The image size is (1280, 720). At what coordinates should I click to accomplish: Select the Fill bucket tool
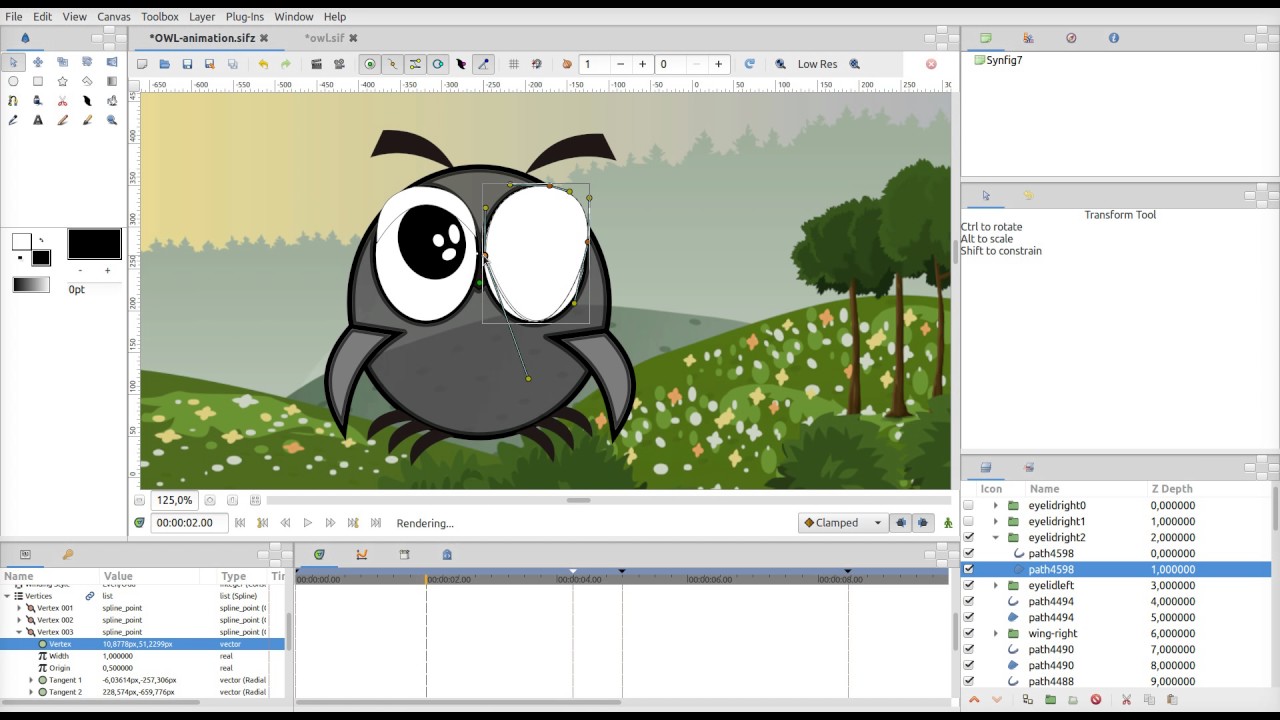click(38, 101)
